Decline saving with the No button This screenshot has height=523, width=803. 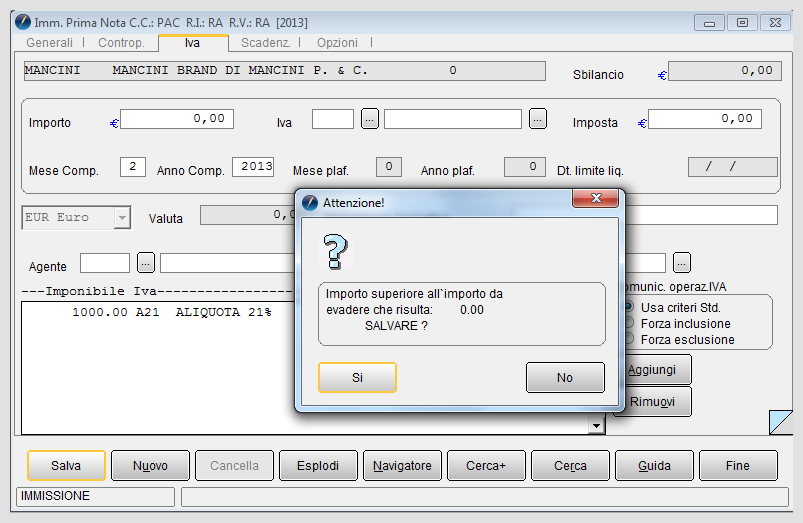565,378
